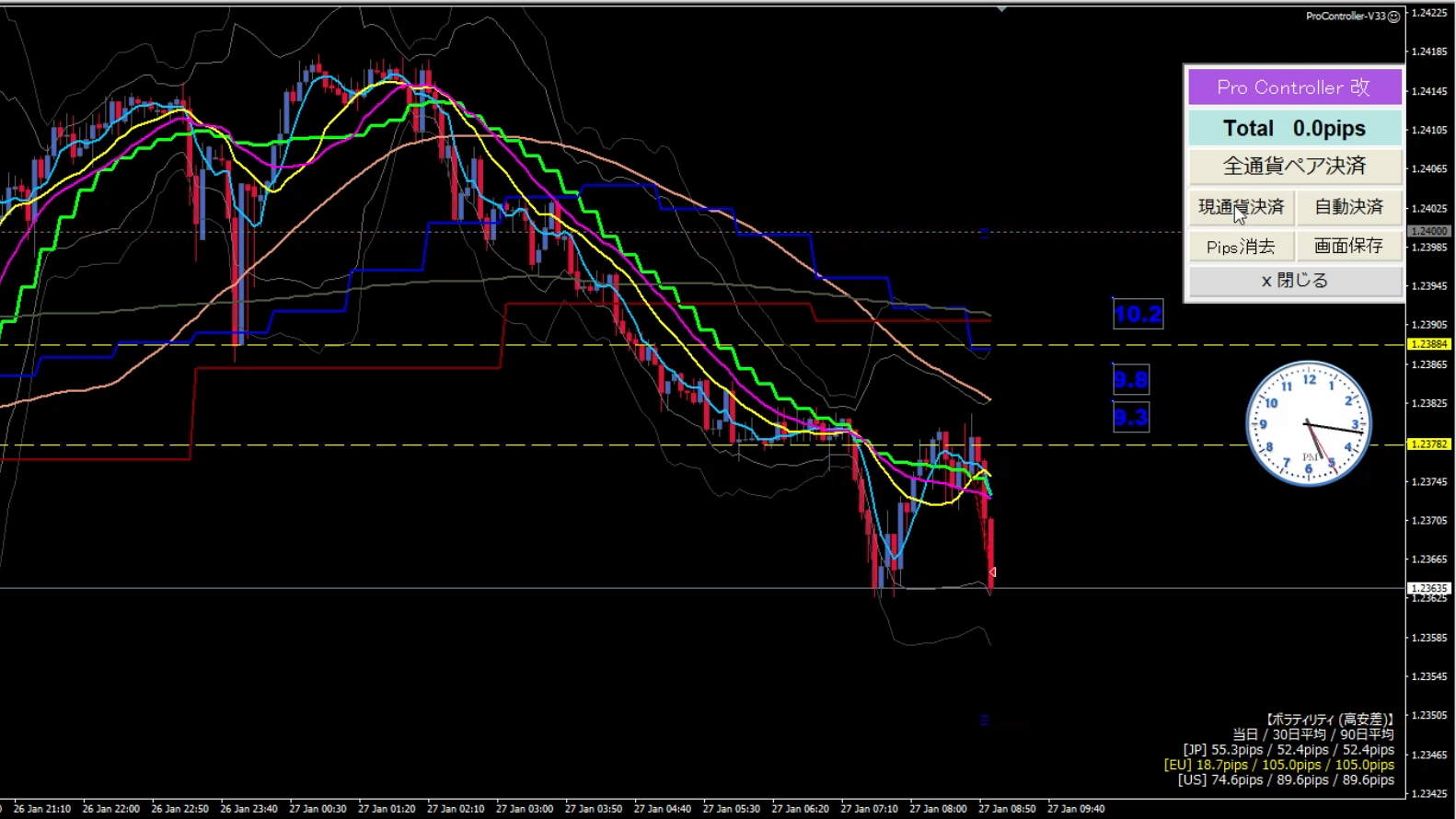The height and width of the screenshot is (819, 1456).
Task: Select the 9.3 pips label
Action: coord(1131,417)
